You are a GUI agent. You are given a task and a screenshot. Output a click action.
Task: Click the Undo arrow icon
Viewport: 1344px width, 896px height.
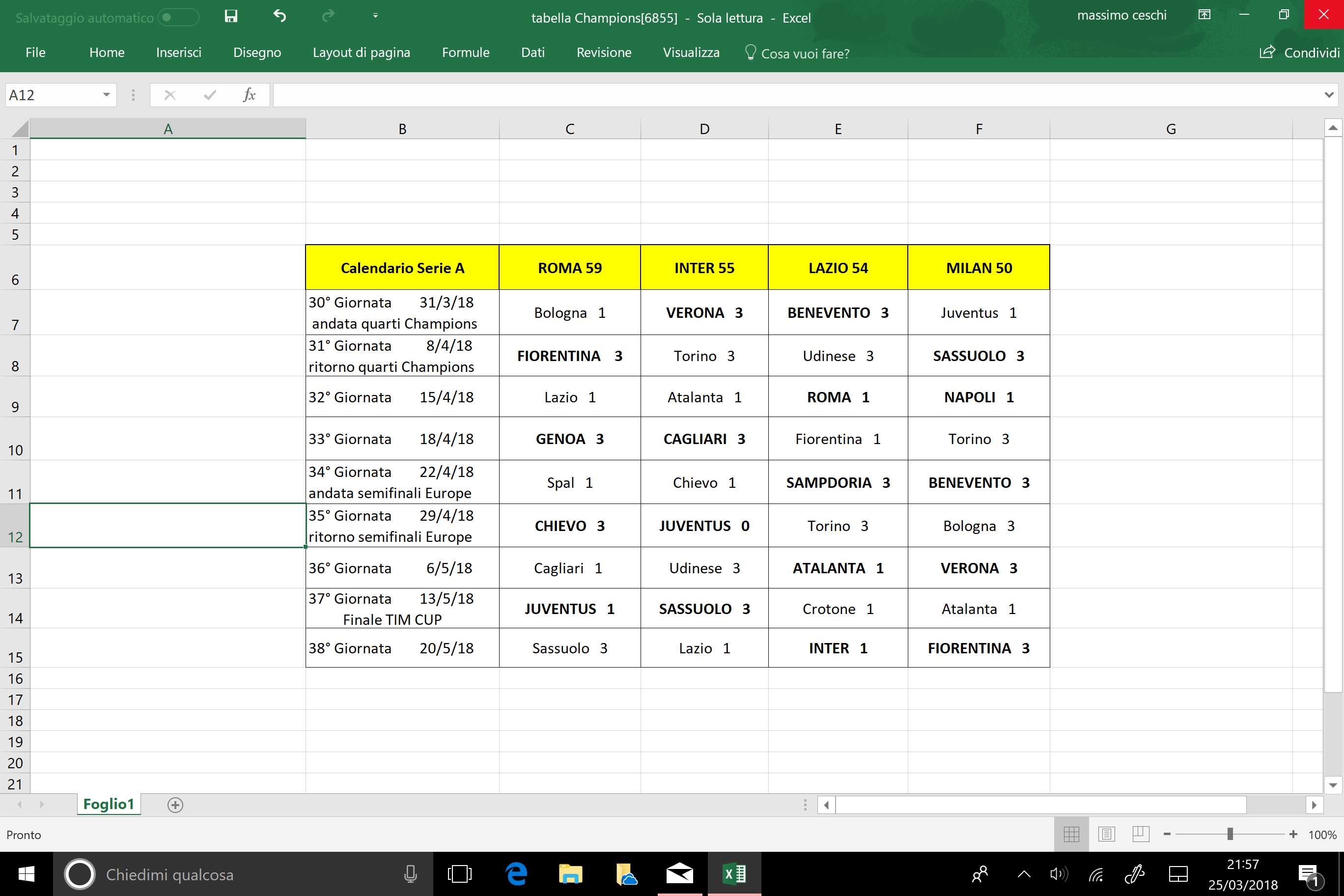280,16
